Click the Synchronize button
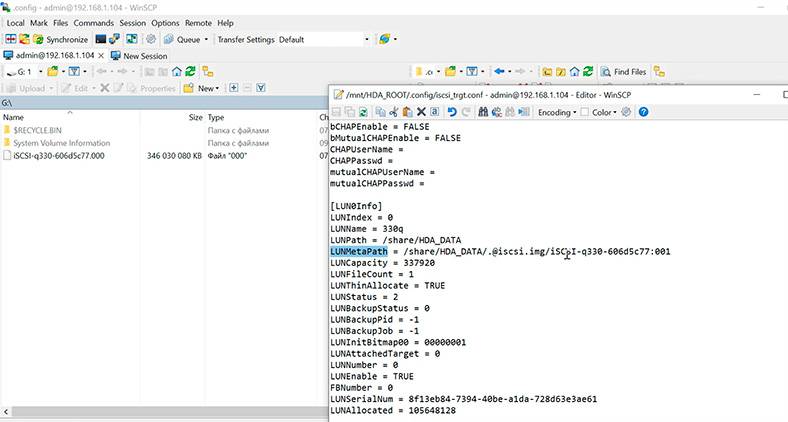Viewport: 788px width, 422px height. 61,39
